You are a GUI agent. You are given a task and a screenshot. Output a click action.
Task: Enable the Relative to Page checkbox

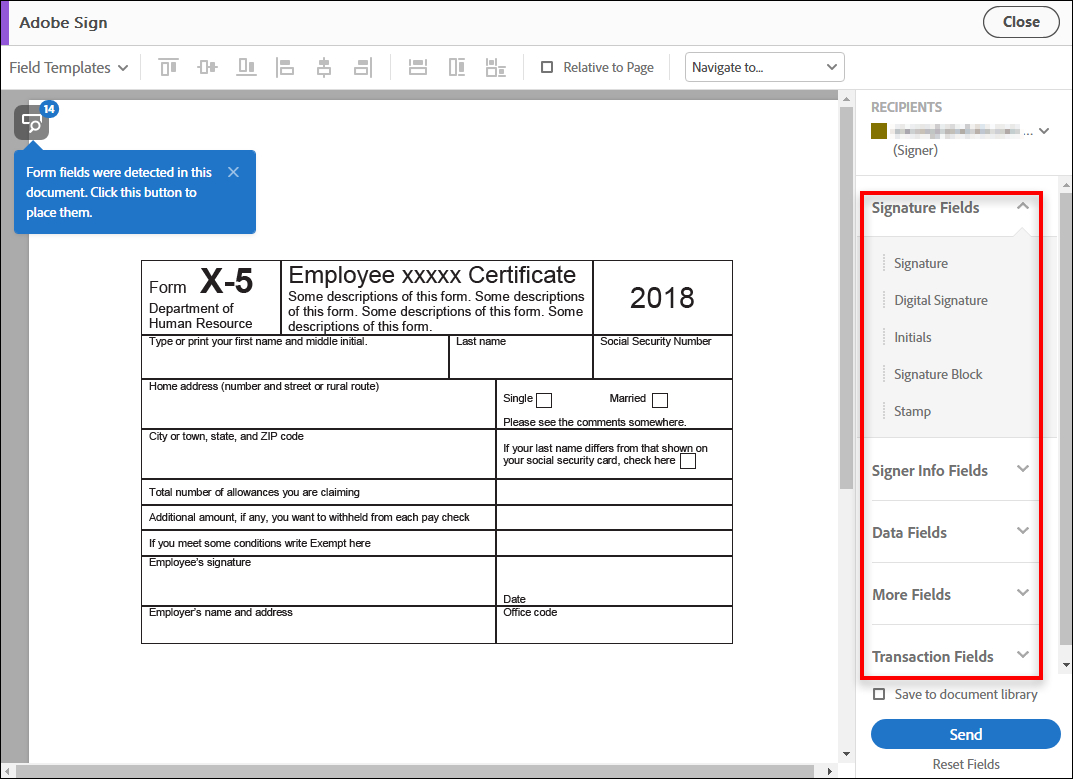coord(547,67)
